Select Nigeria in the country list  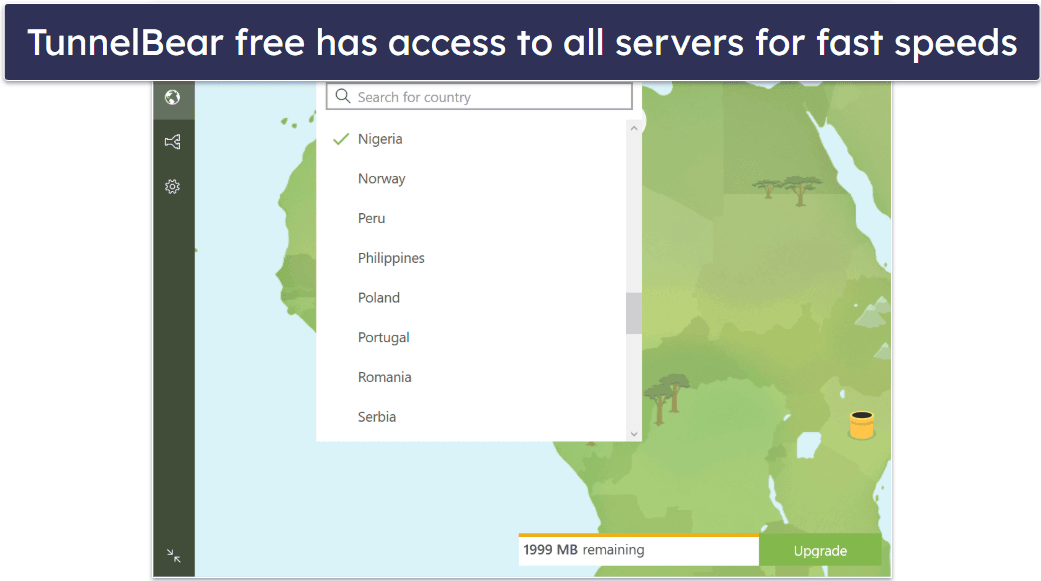(x=471, y=139)
